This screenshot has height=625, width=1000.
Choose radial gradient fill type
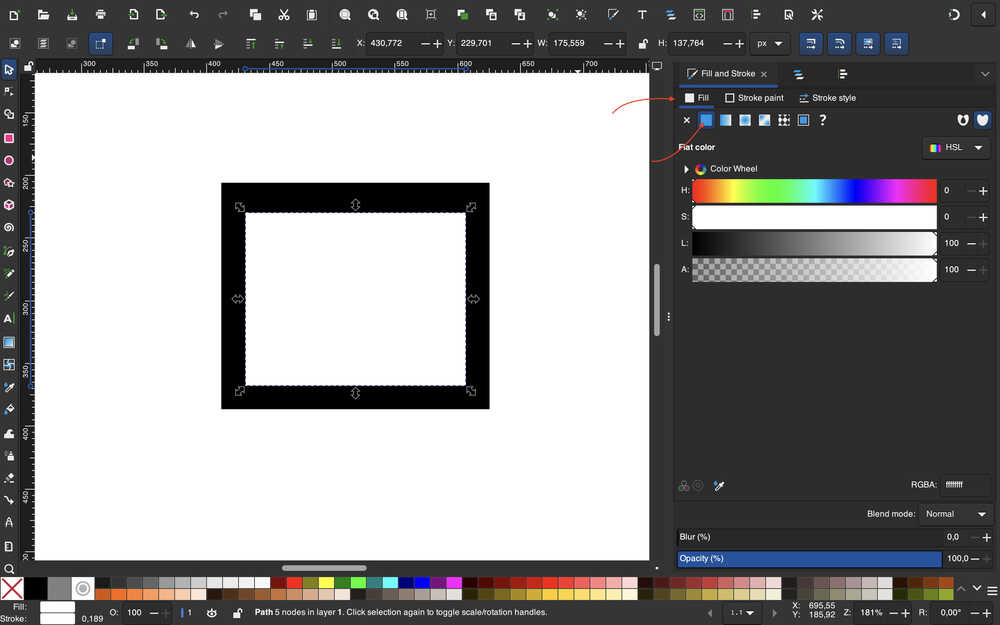point(745,120)
